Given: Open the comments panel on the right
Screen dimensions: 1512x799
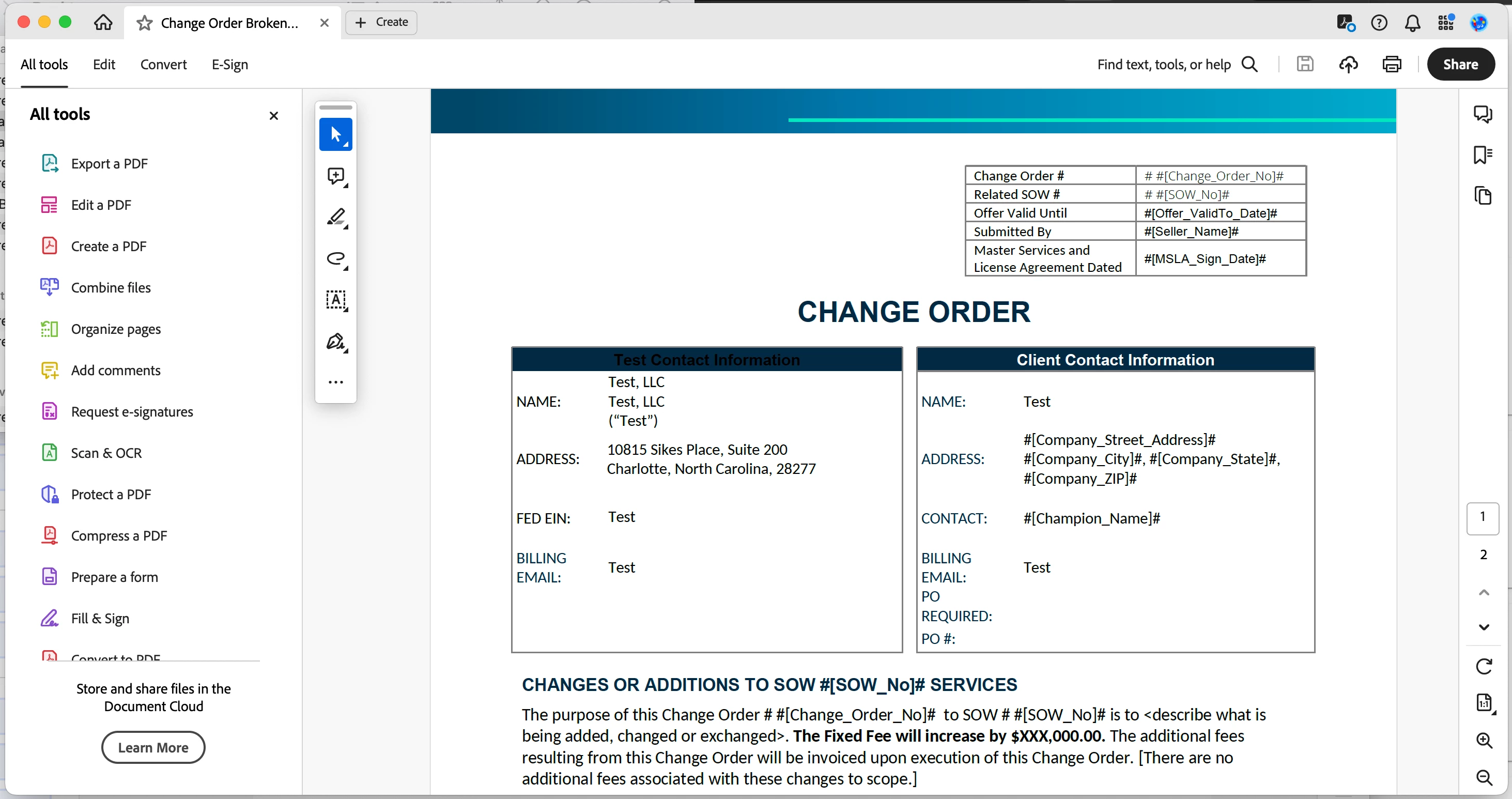Looking at the screenshot, I should (x=1483, y=114).
